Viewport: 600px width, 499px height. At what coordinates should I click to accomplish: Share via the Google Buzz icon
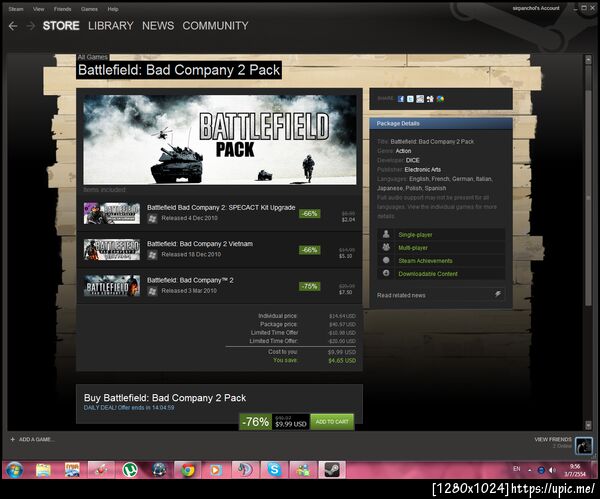tap(440, 99)
